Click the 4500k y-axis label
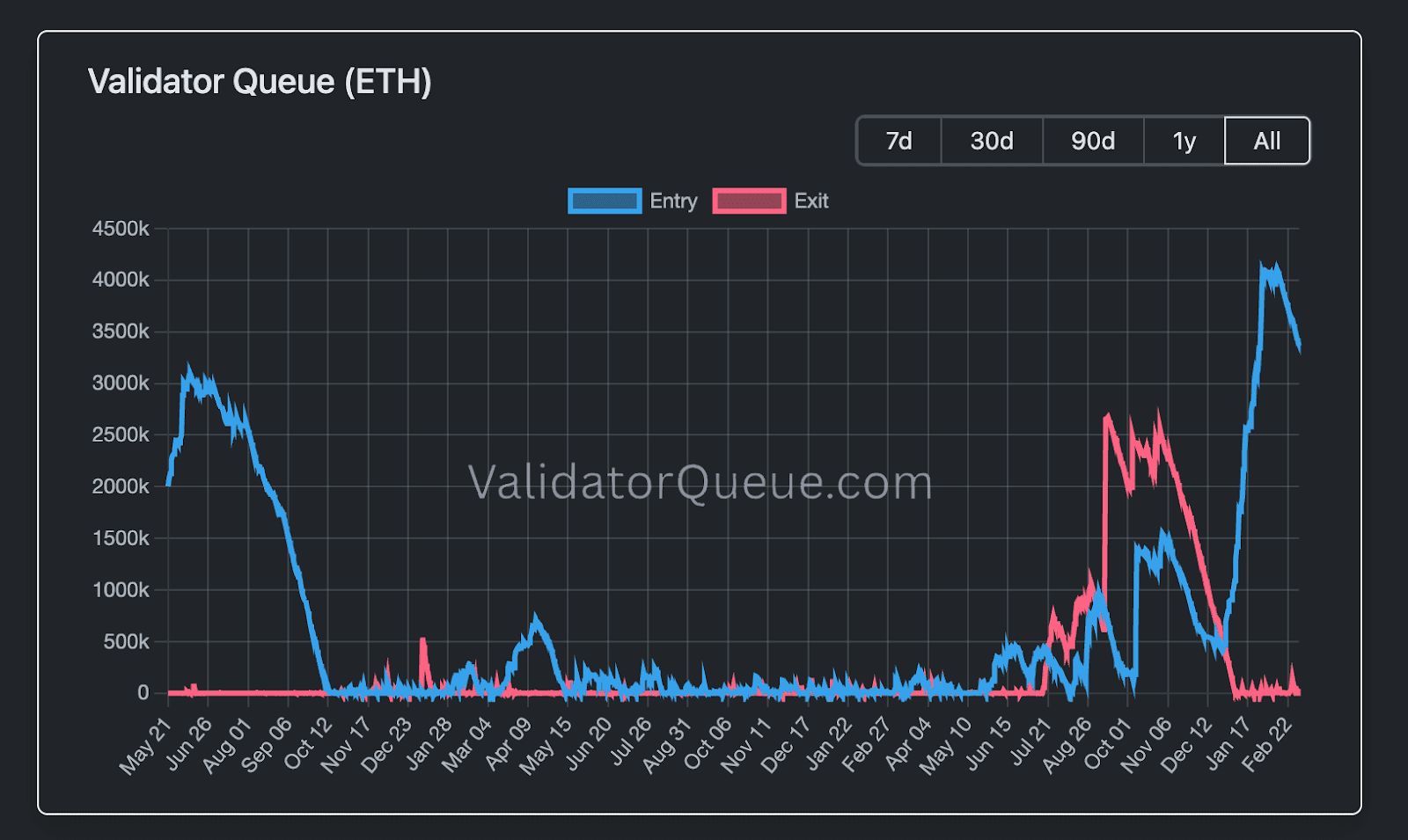Viewport: 1408px width, 840px height. click(x=121, y=229)
